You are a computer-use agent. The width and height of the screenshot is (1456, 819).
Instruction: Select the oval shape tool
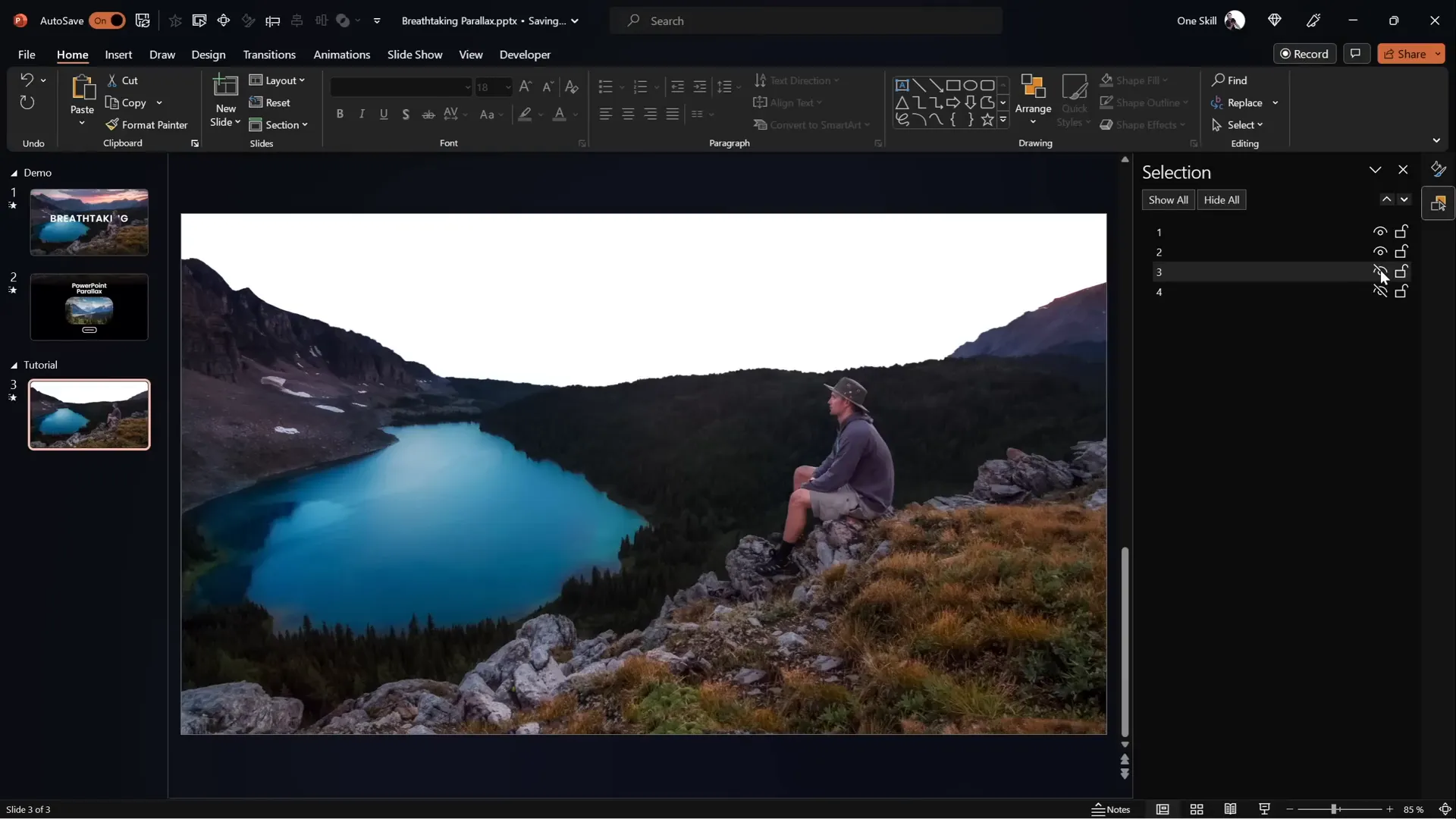(972, 85)
